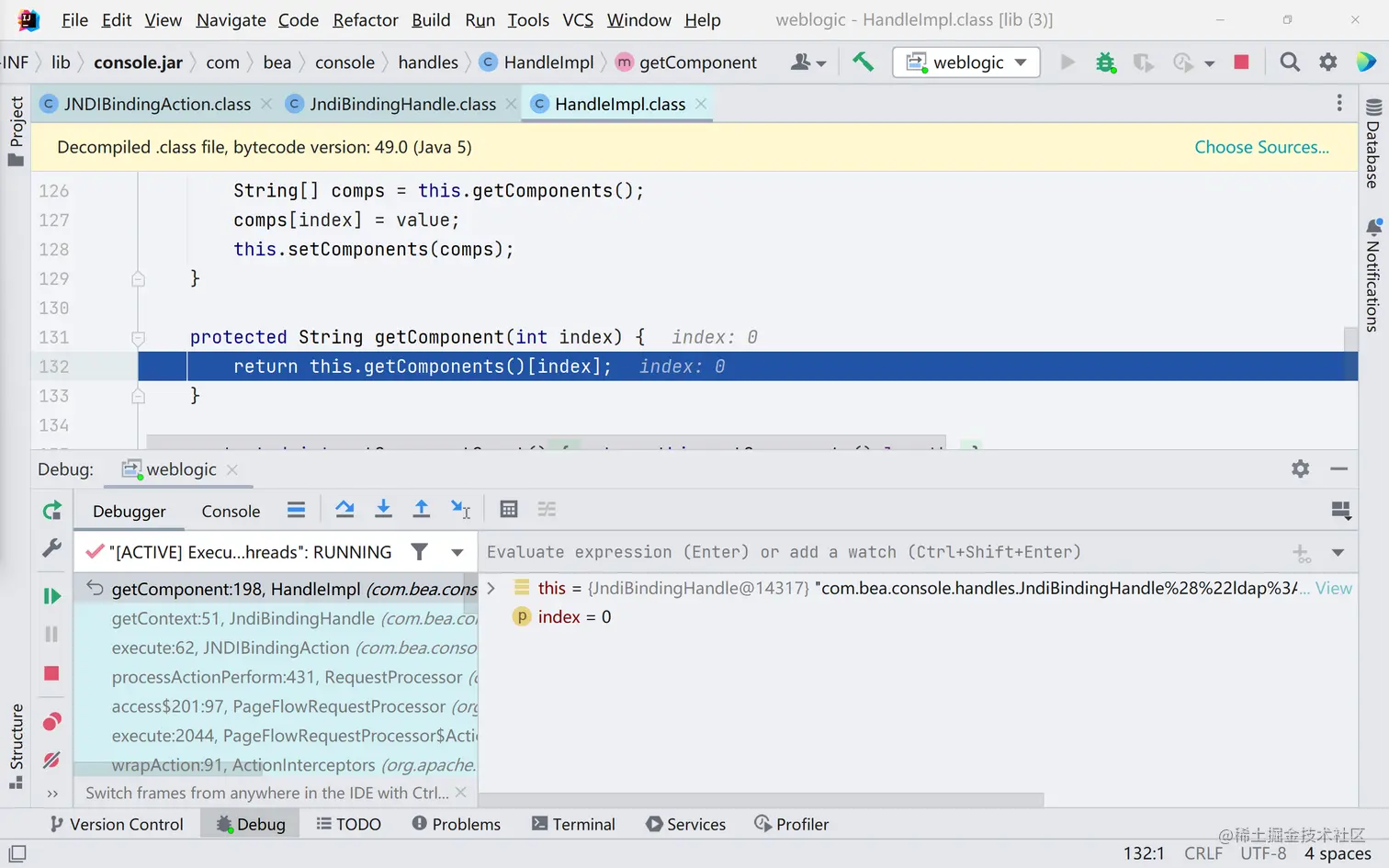Click the Resume Program icon

pos(51,596)
